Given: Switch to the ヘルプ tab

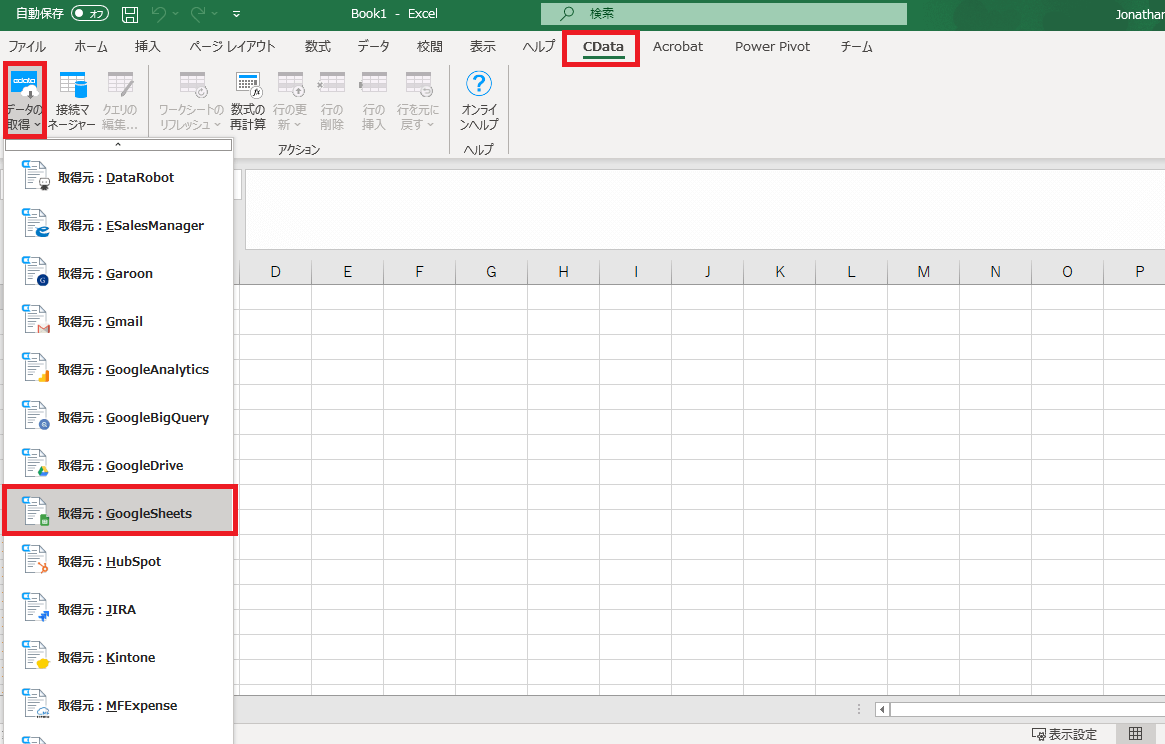Looking at the screenshot, I should point(539,46).
